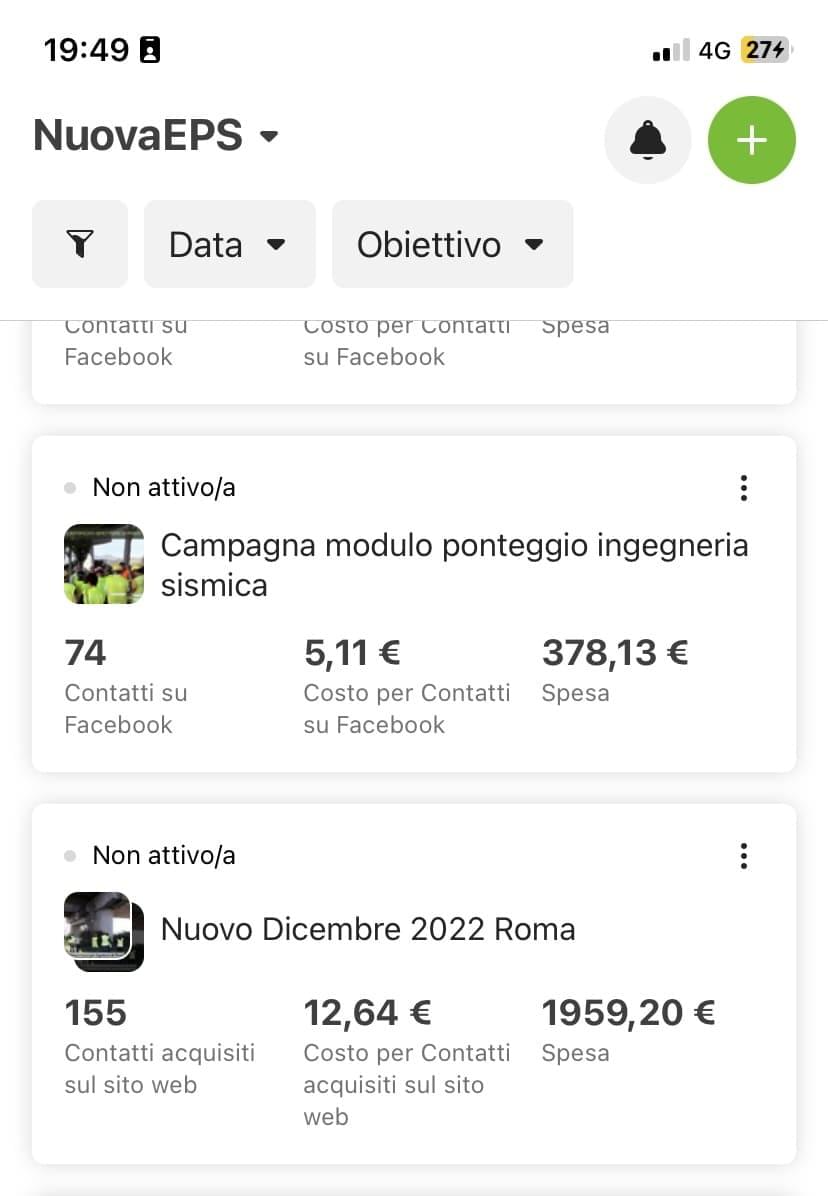Screen dimensions: 828x1196
Task: Tap the cellular signal bars icon
Action: tap(671, 50)
